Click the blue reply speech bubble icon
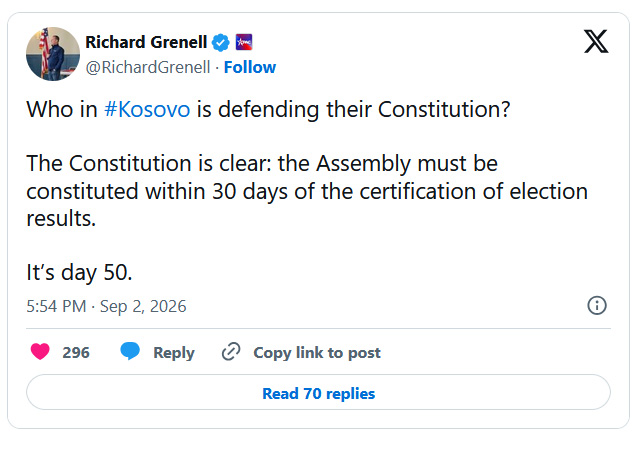This screenshot has height=459, width=640. tap(130, 351)
